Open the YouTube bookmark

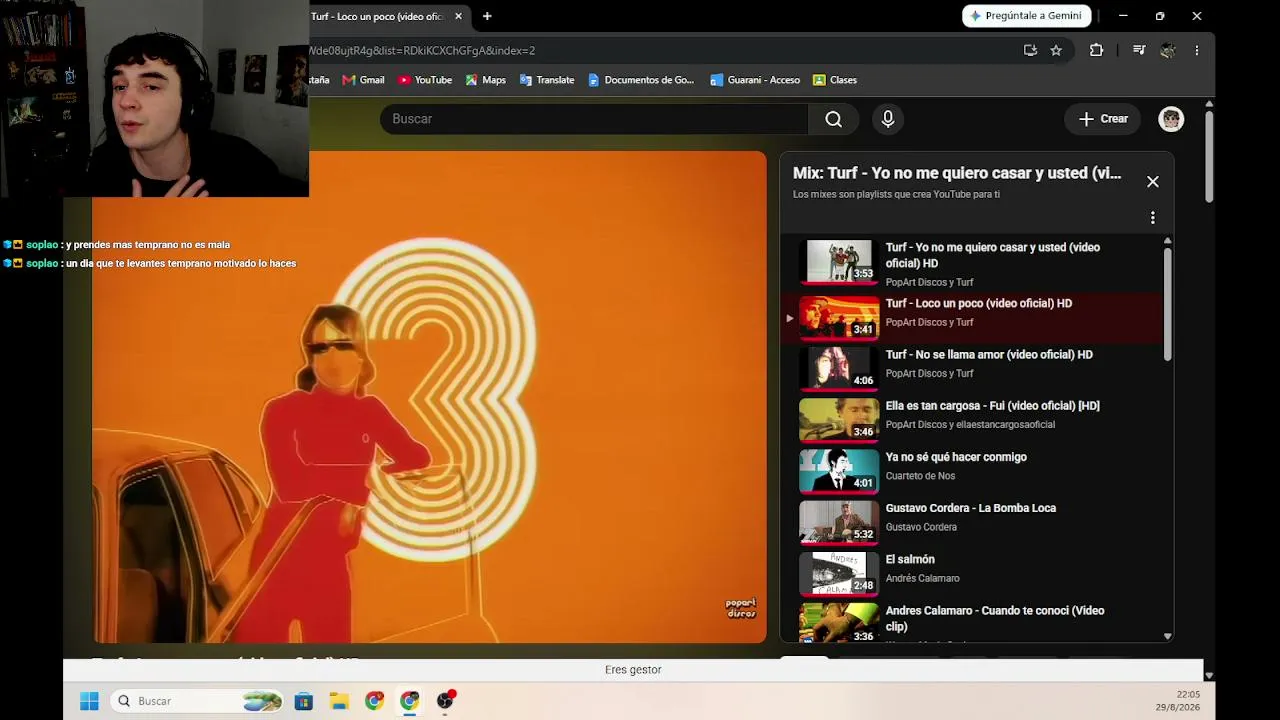pyautogui.click(x=425, y=80)
